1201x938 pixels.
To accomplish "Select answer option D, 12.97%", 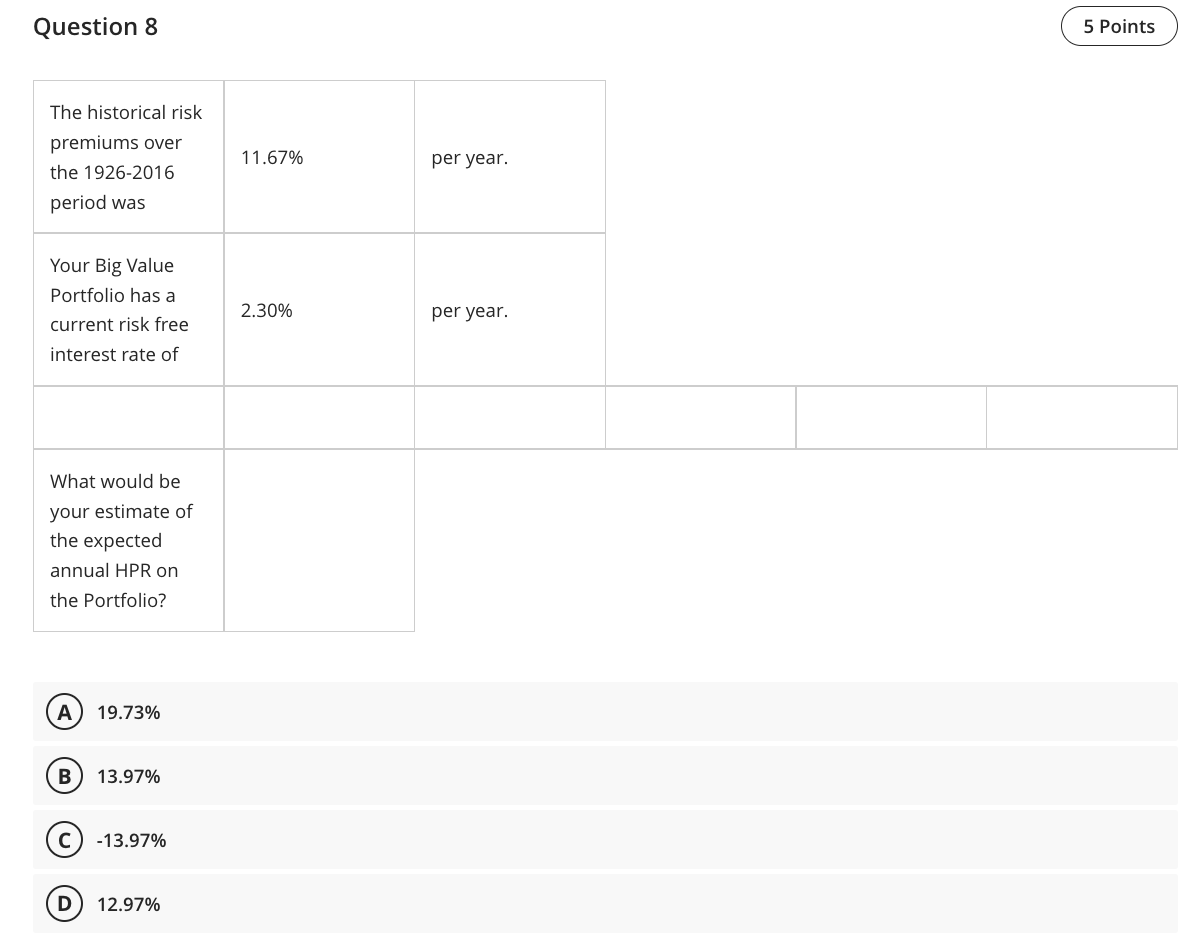I will click(128, 904).
